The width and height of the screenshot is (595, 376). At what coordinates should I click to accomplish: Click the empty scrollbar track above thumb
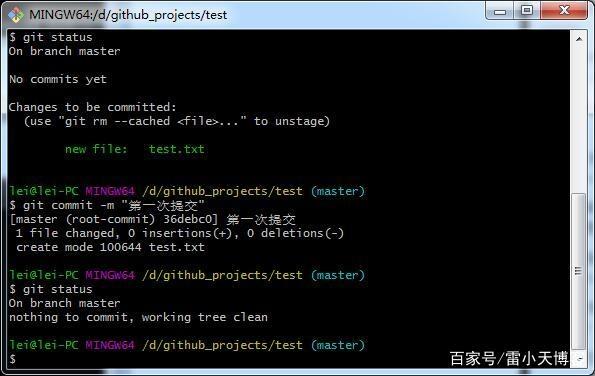pyautogui.click(x=579, y=120)
